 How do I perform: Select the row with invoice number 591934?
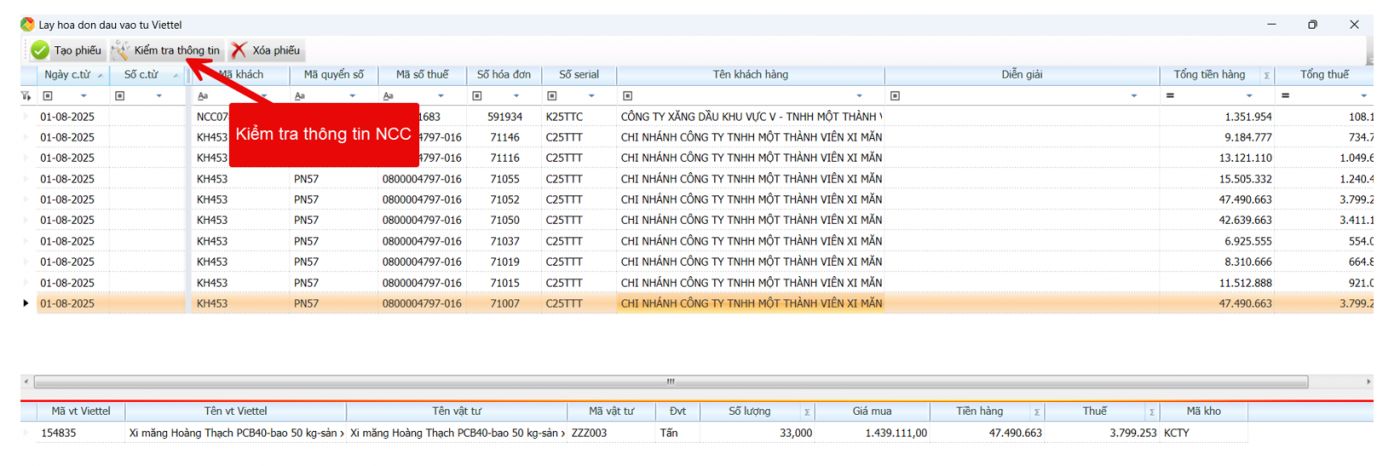504,116
